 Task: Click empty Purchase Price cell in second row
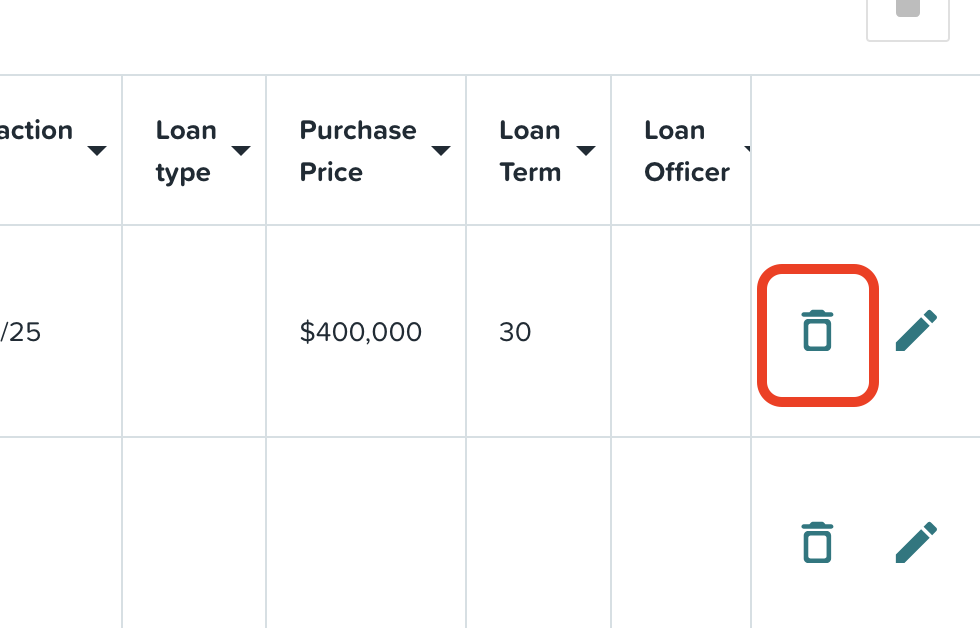pyautogui.click(x=366, y=533)
